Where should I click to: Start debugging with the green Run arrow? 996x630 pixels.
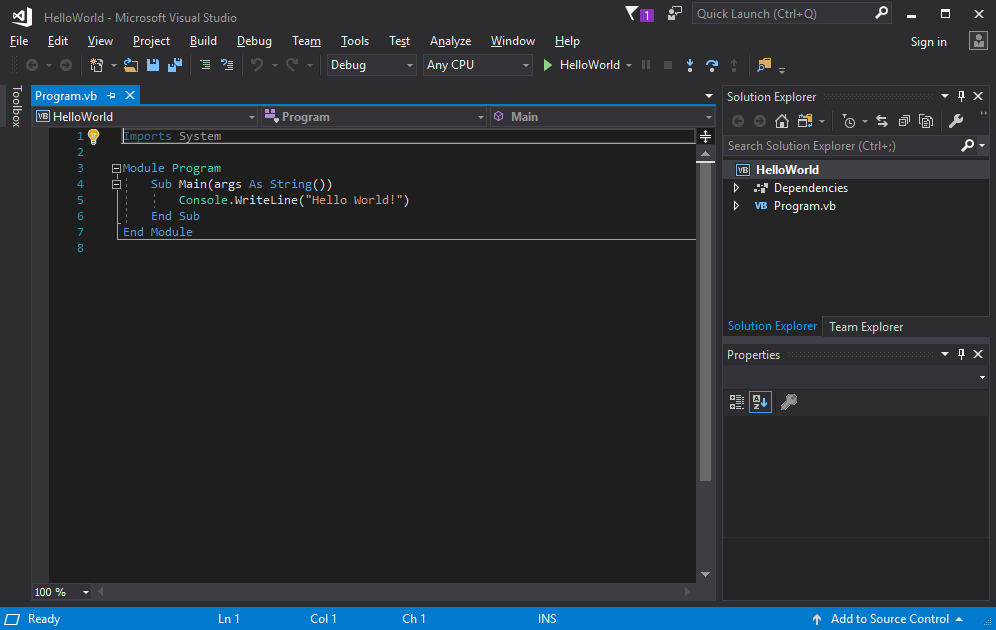tap(546, 64)
